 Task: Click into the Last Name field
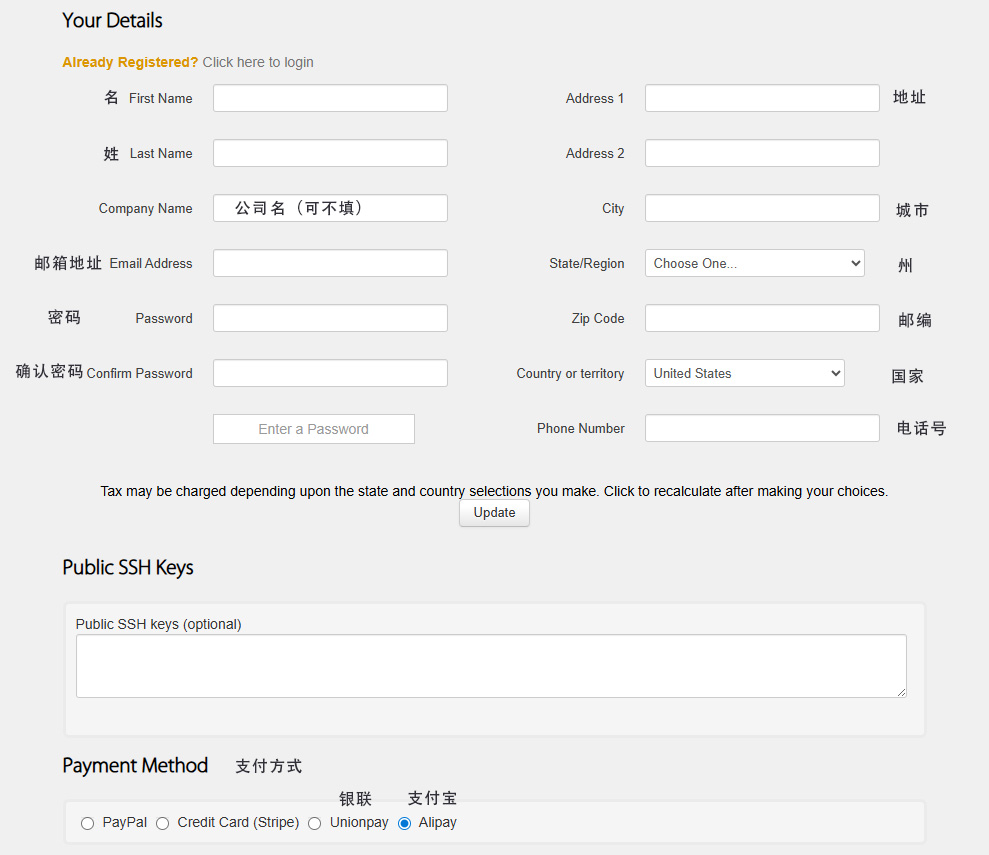pos(330,153)
